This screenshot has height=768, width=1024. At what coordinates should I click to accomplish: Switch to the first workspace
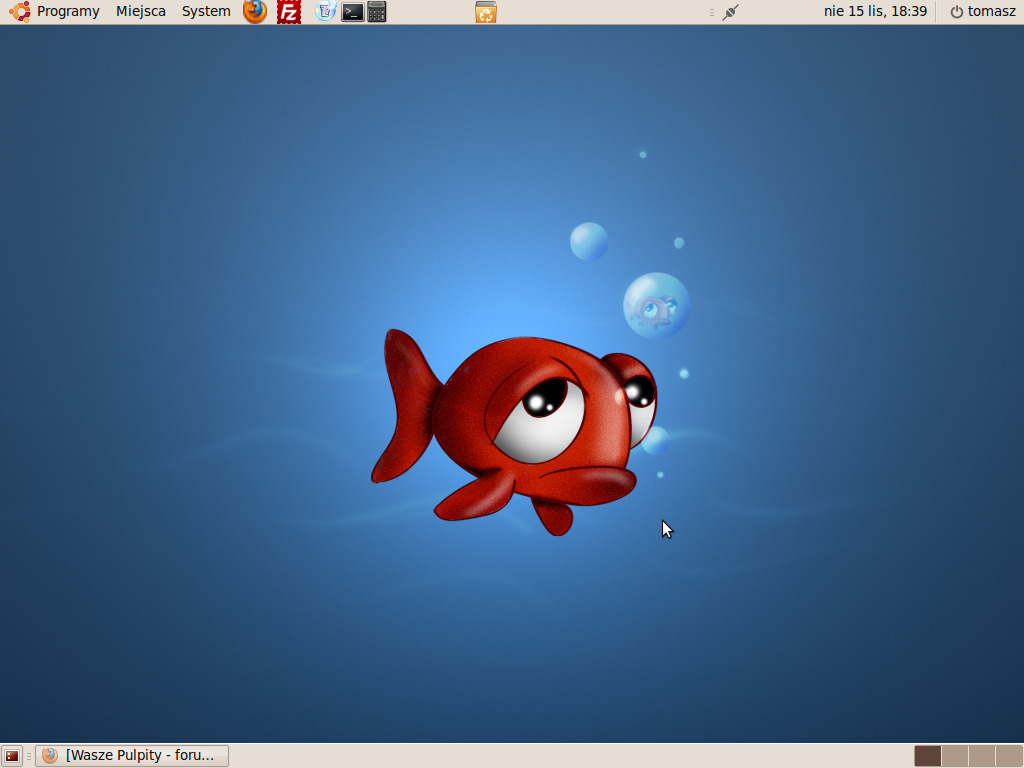[928, 756]
